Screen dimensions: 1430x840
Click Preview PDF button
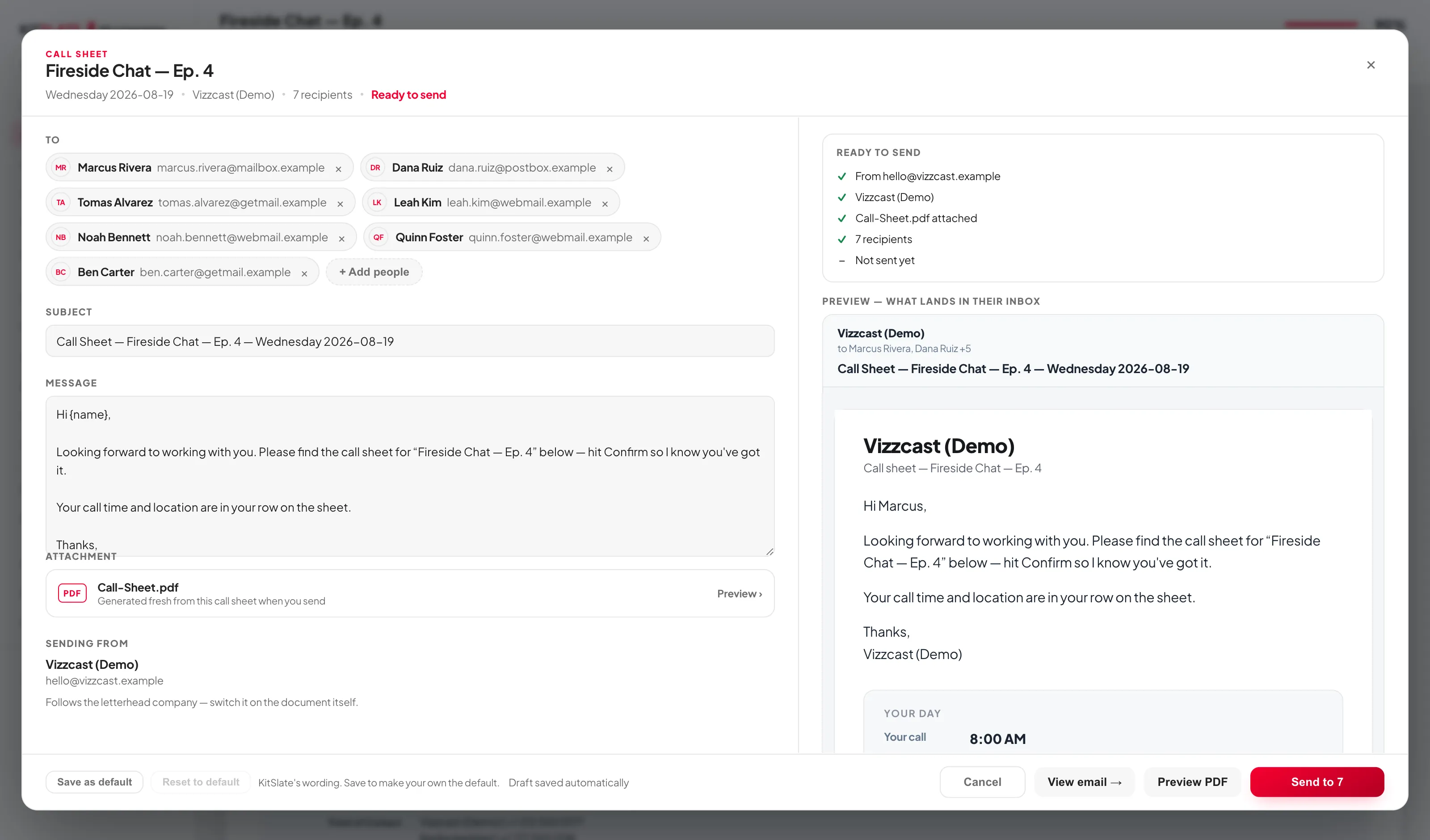click(1192, 782)
